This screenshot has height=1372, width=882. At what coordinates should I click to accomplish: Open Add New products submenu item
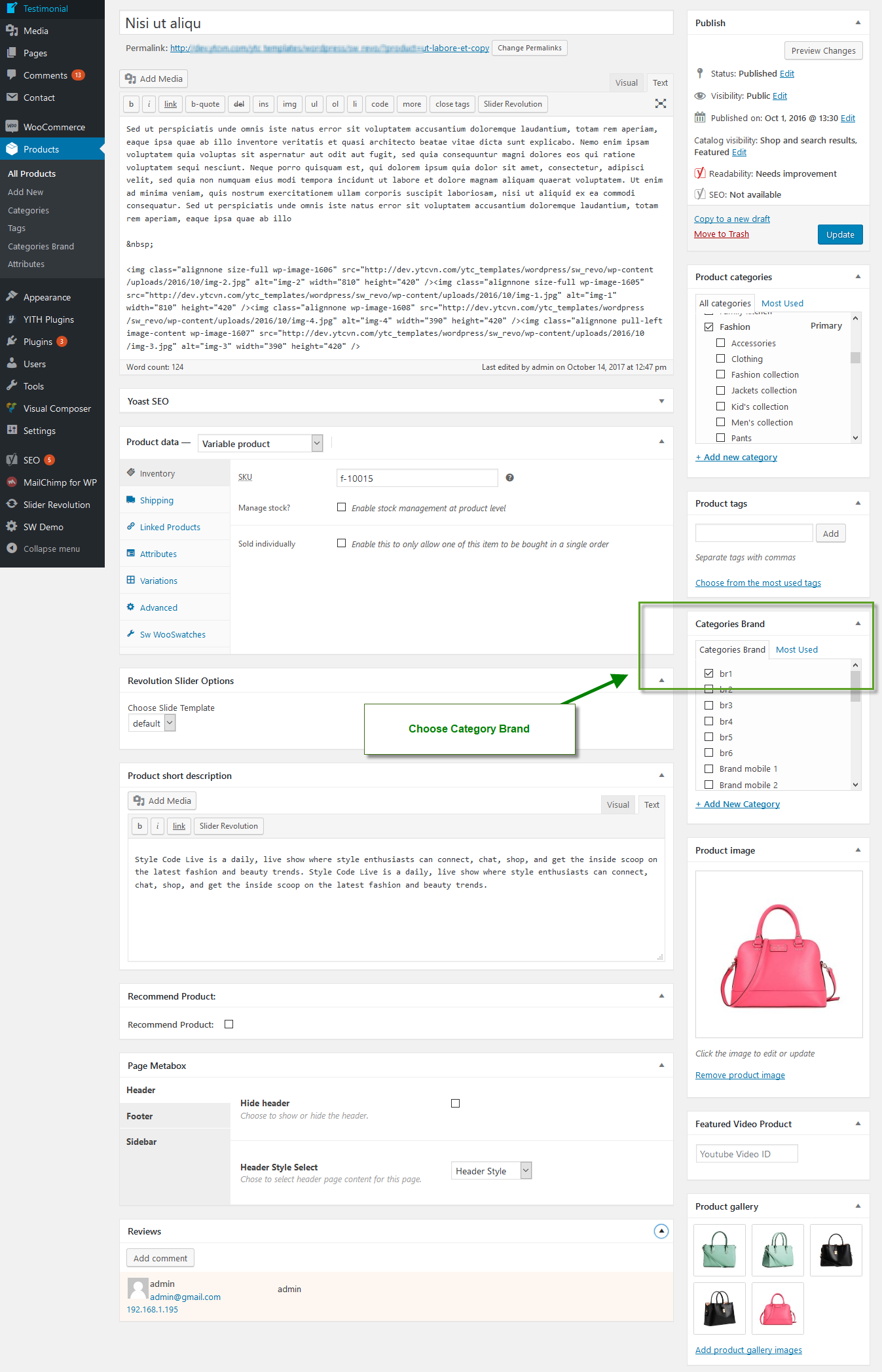coord(26,192)
